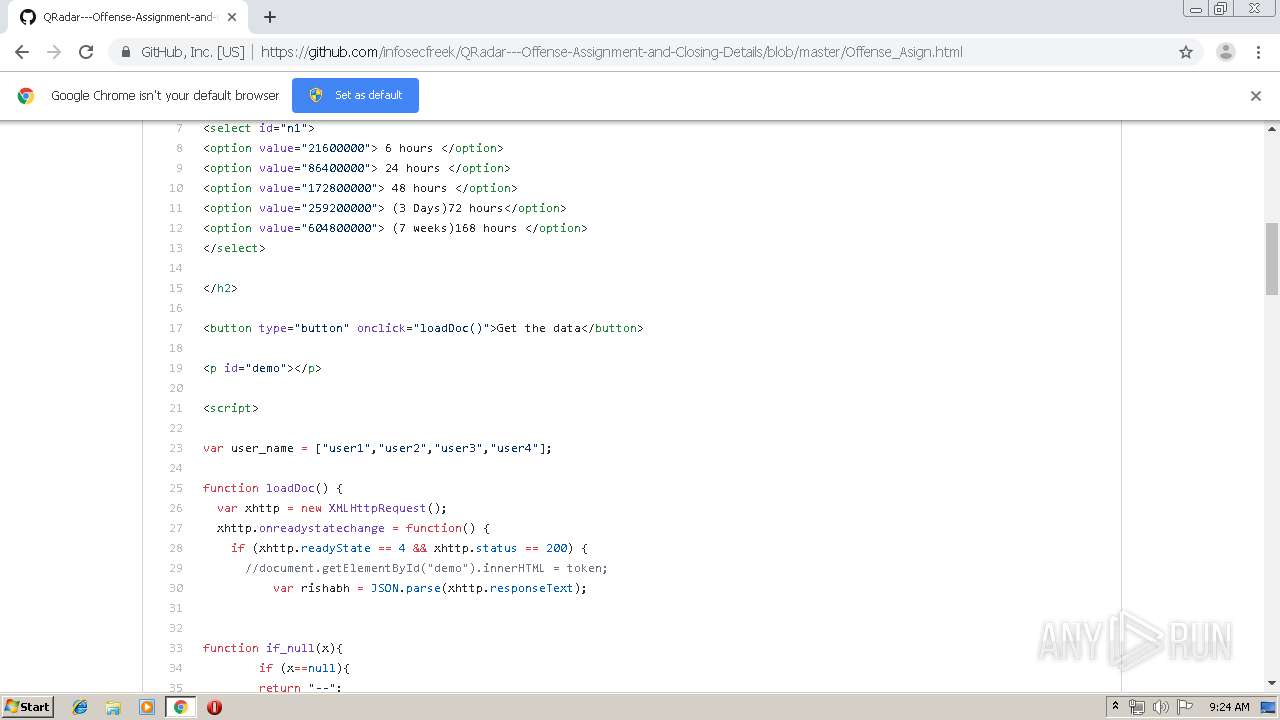This screenshot has height=720, width=1280.
Task: Click the 'select id="n1"' code line
Action: (x=259, y=128)
